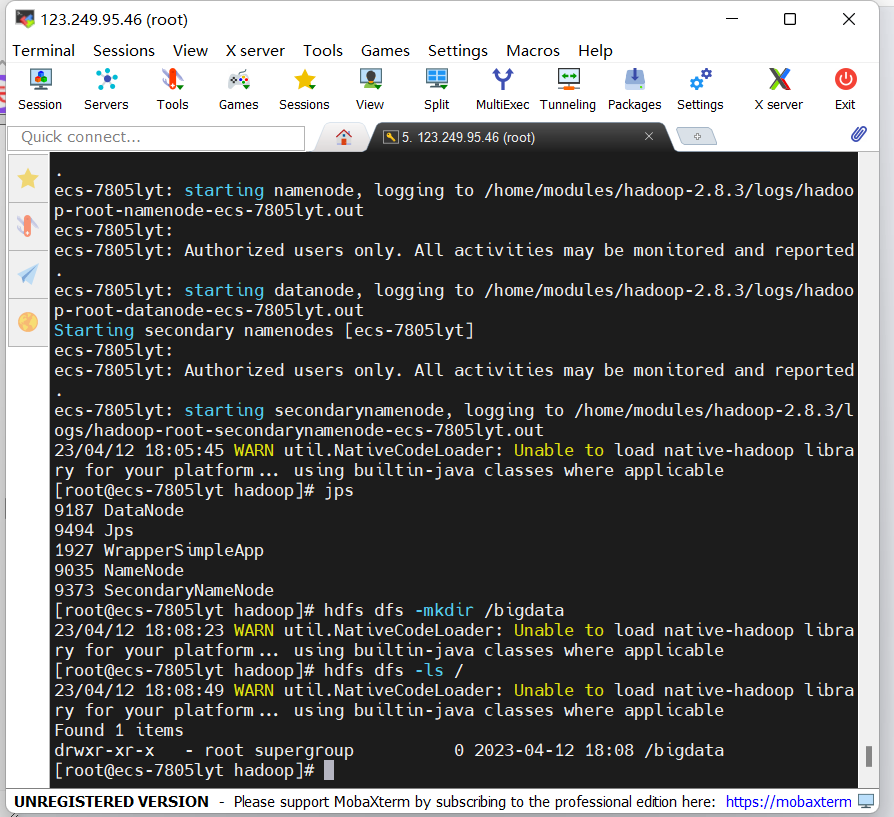Click the monitor icon in status bar
Image resolution: width=894 pixels, height=817 pixels.
(x=865, y=801)
